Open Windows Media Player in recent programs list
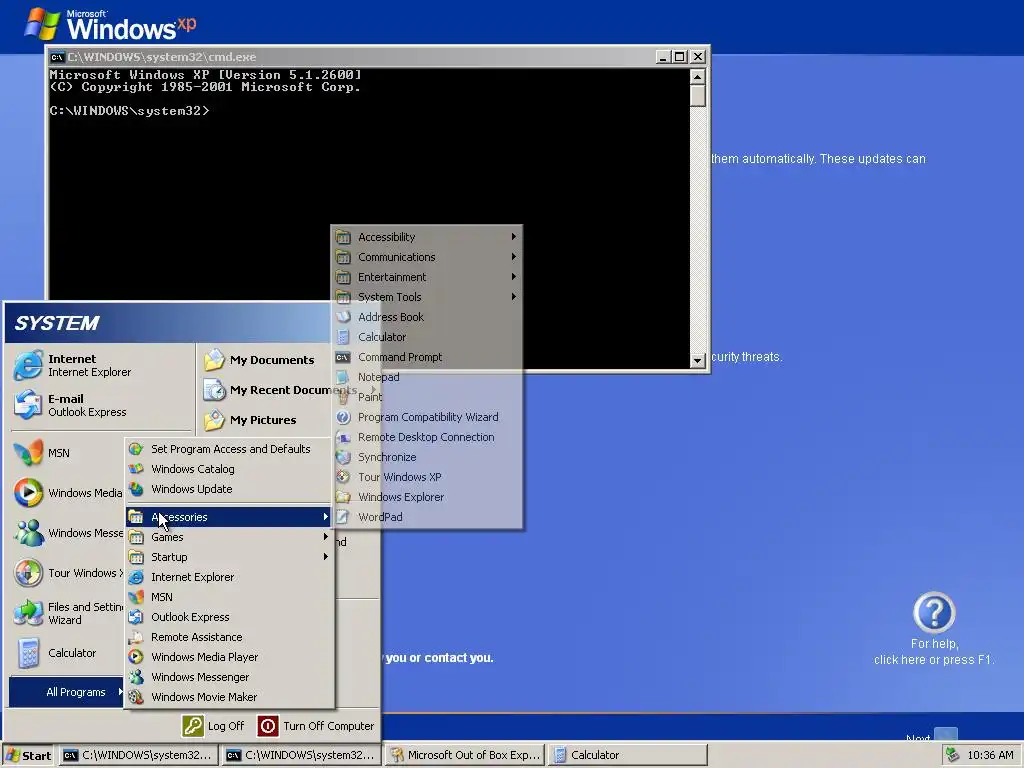 [68, 493]
